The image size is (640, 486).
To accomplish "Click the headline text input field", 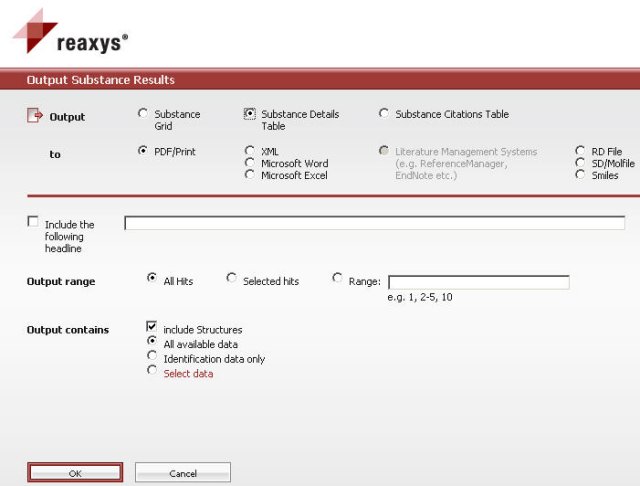I will coord(374,223).
